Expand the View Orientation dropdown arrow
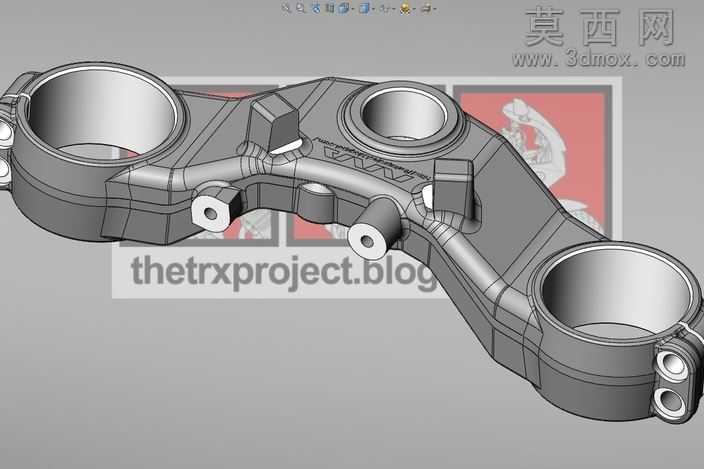Screen dimensions: 704x469 [x=352, y=9]
